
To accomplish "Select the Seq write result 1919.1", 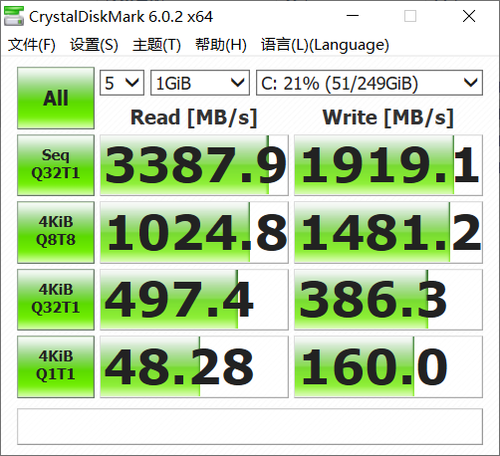I will coord(388,165).
